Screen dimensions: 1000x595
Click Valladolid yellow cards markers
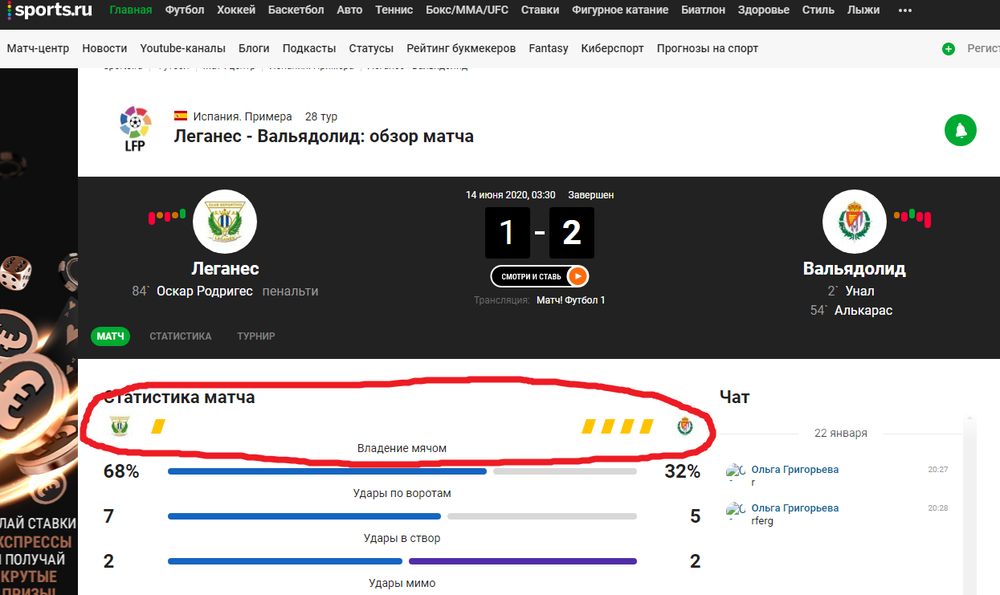point(617,426)
